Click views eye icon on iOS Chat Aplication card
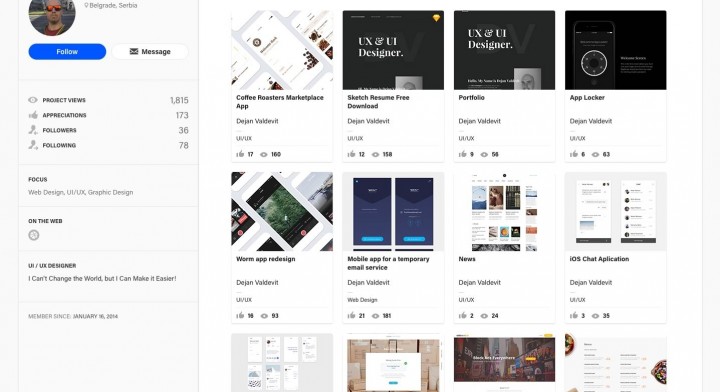This screenshot has width=720, height=392. [x=595, y=316]
